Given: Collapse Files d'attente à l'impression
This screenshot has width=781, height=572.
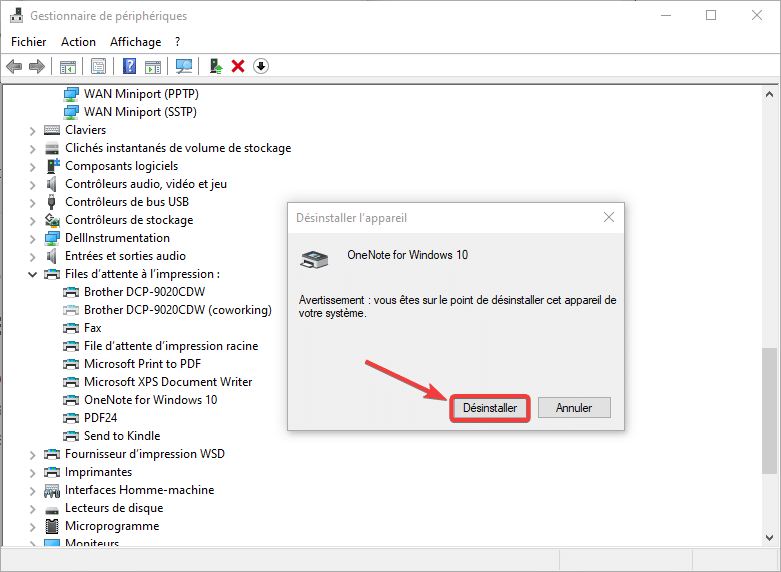Looking at the screenshot, I should [32, 275].
